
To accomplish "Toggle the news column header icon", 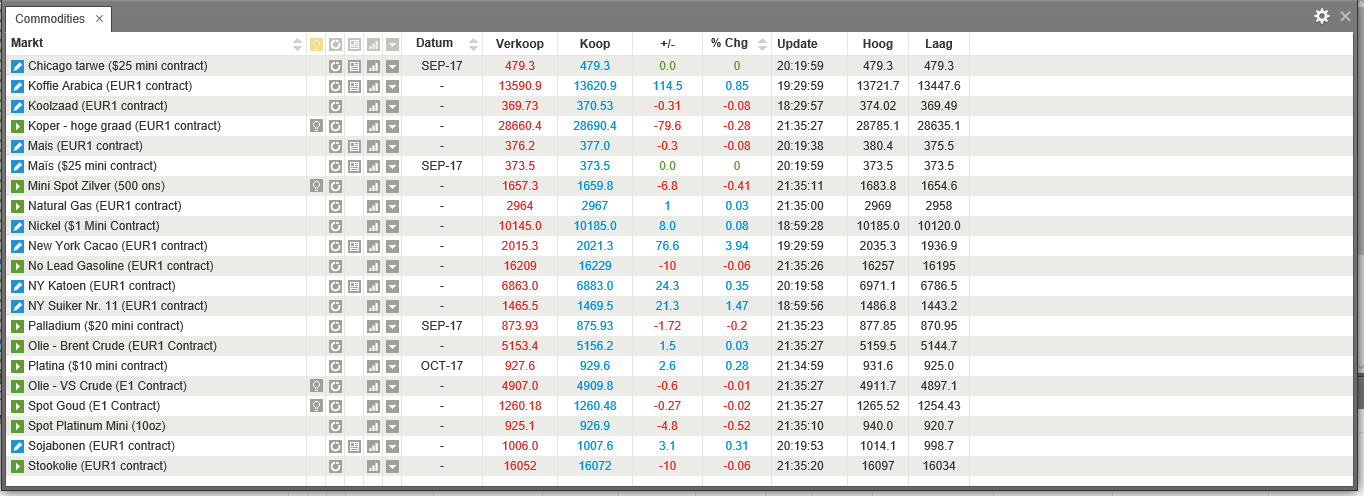I will [354, 44].
